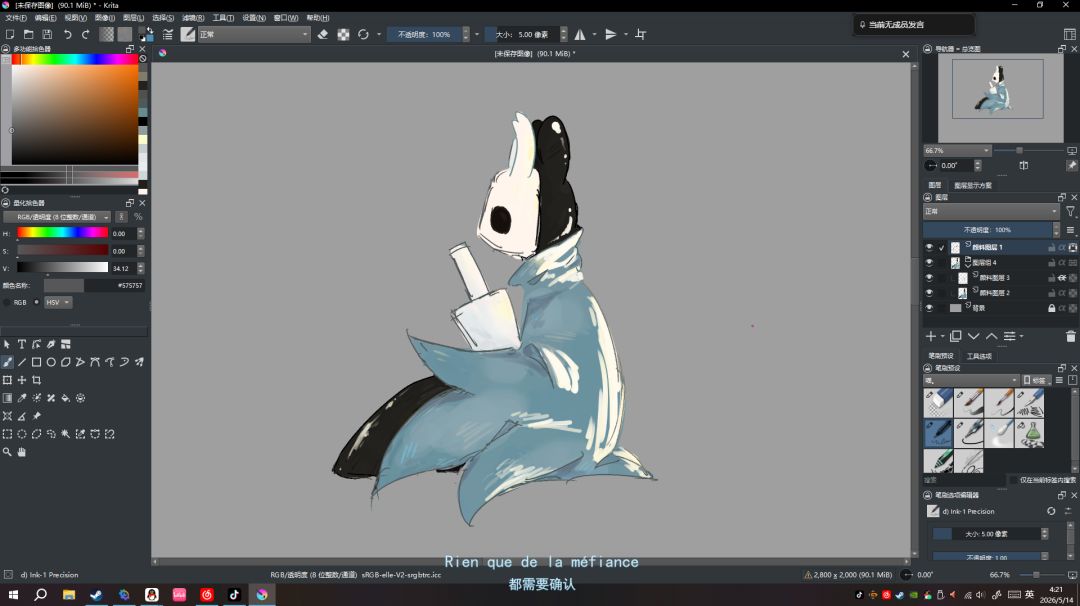The height and width of the screenshot is (606, 1080).
Task: Hide the 颜料图层 1 layer
Action: 929,247
